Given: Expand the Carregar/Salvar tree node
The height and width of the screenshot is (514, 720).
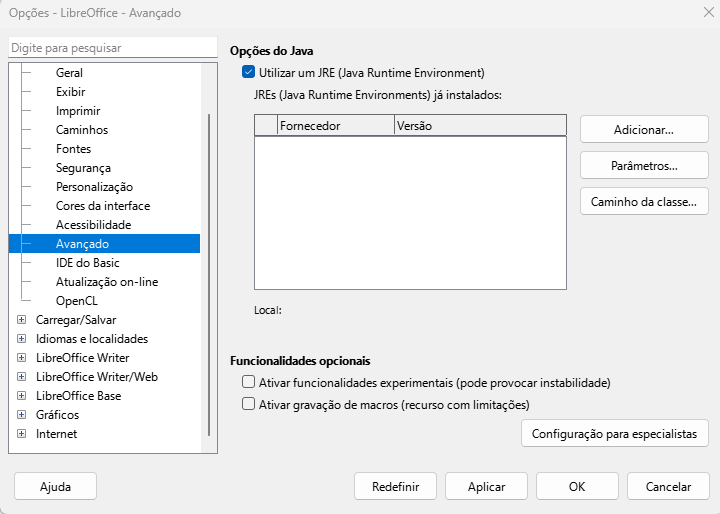Looking at the screenshot, I should [22, 319].
